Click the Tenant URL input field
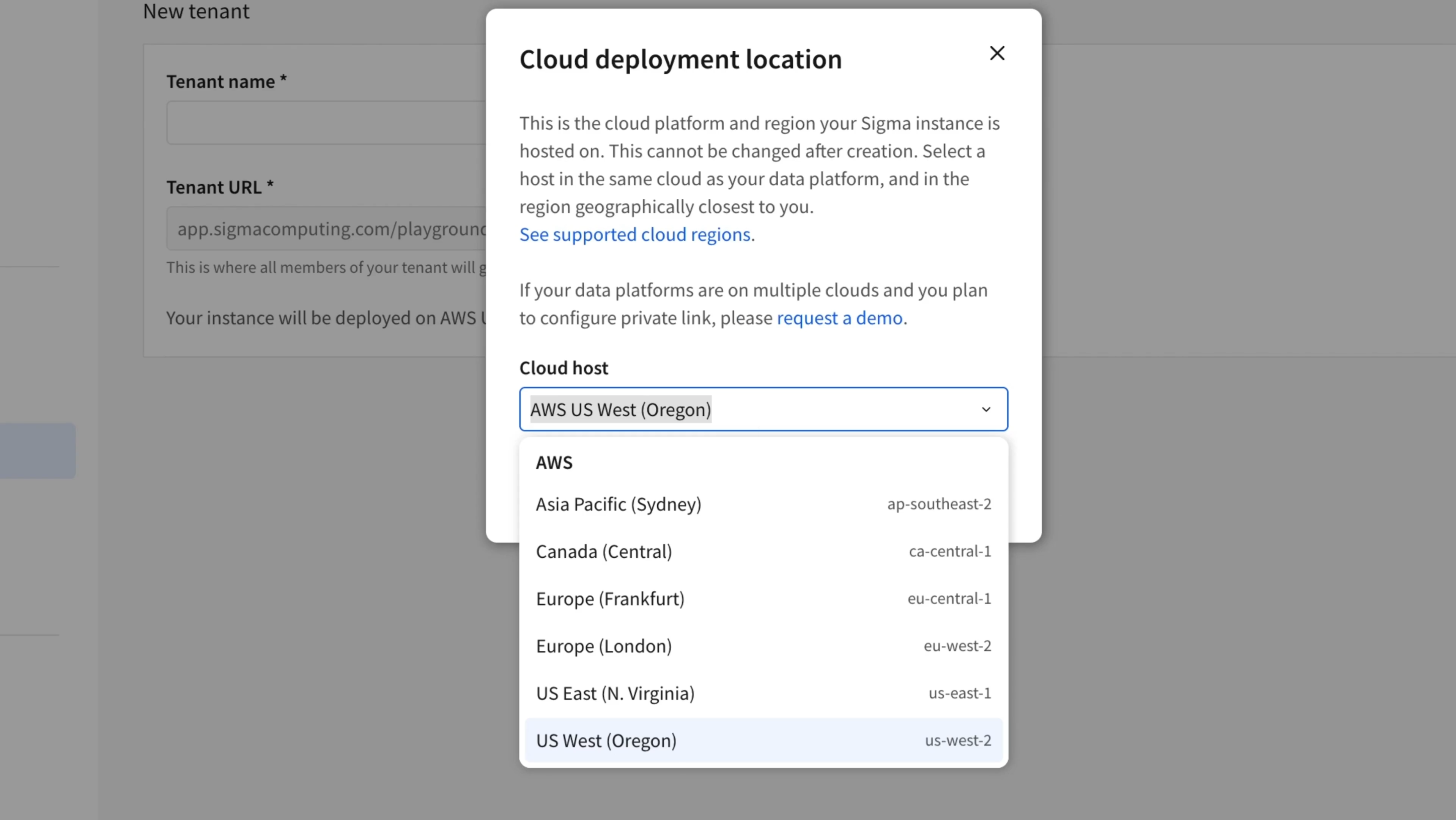1456x820 pixels. [326, 229]
